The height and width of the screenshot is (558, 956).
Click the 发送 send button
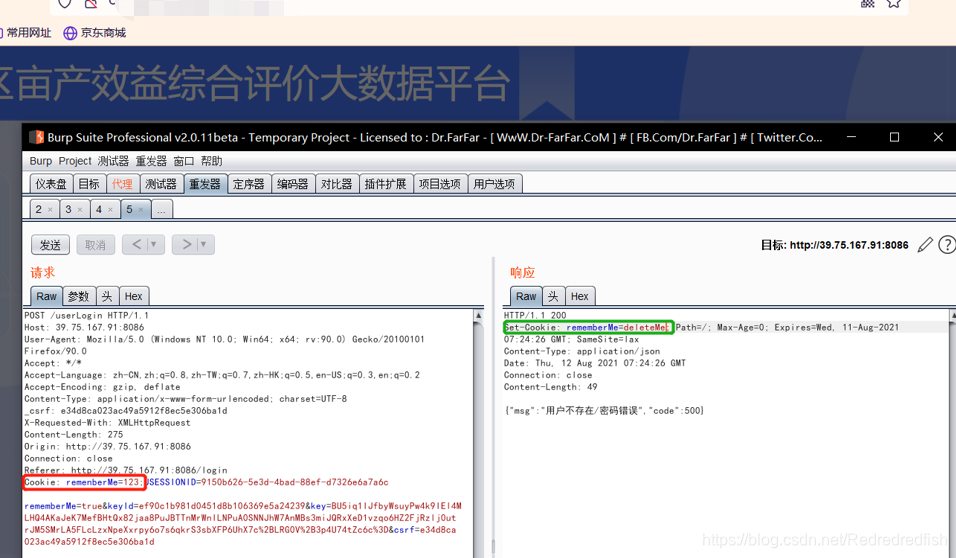50,245
